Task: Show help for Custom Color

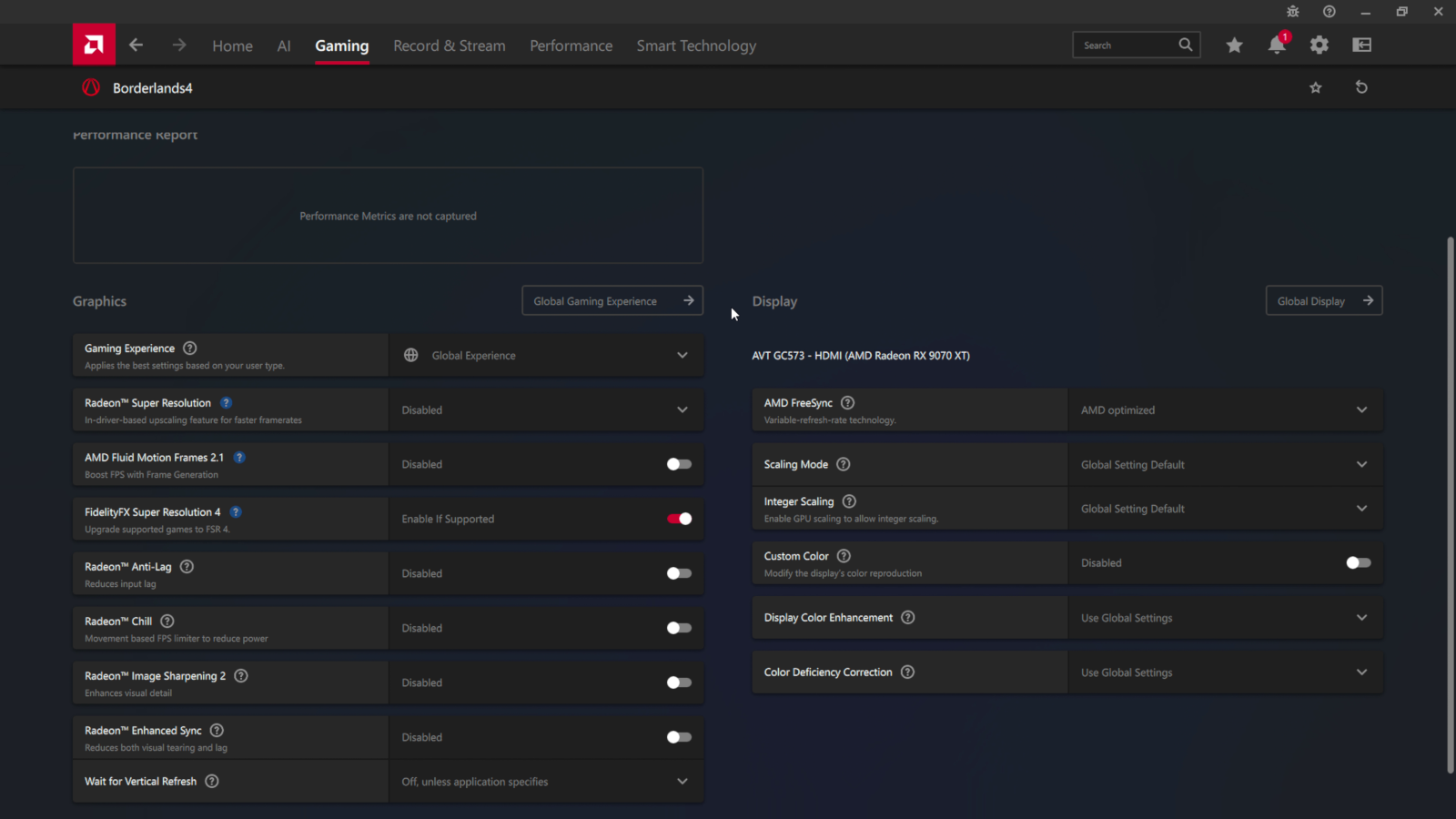Action: coord(844,556)
